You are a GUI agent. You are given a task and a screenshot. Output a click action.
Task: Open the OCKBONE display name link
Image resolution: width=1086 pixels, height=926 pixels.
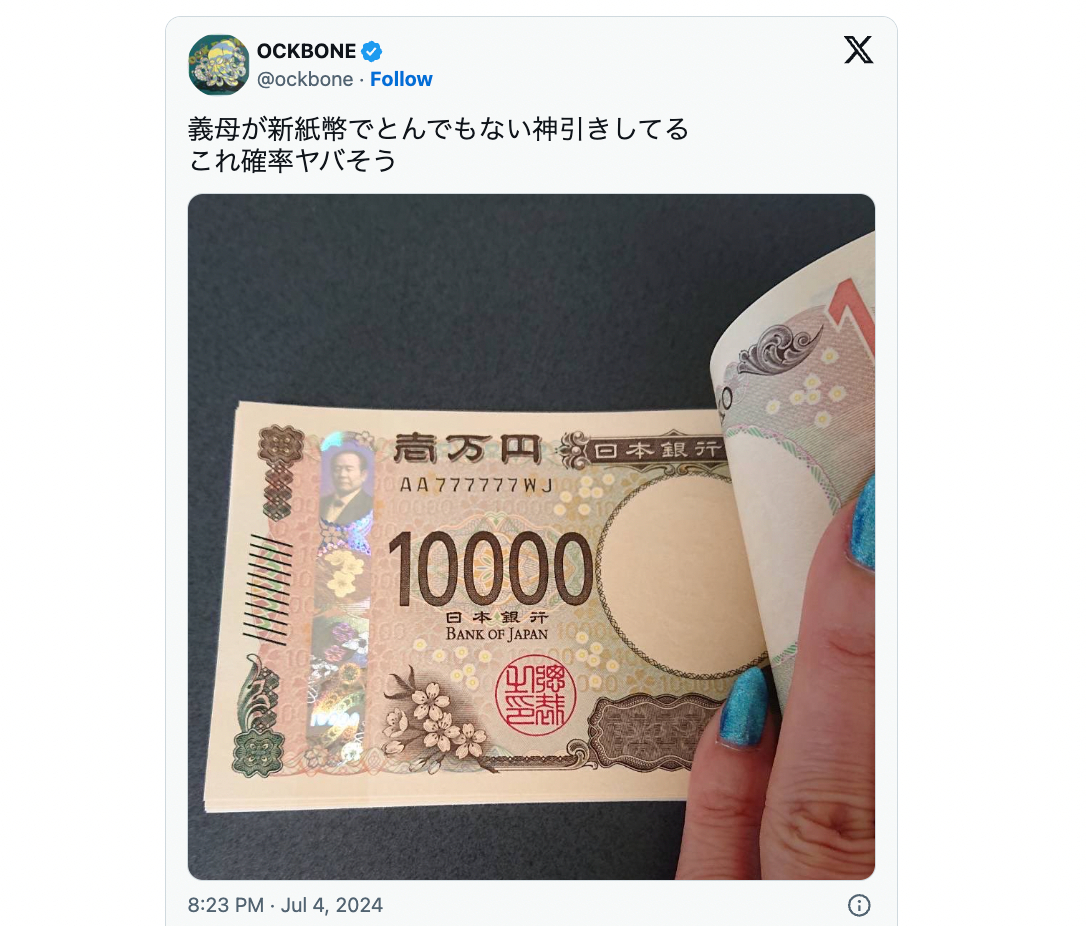[x=306, y=51]
